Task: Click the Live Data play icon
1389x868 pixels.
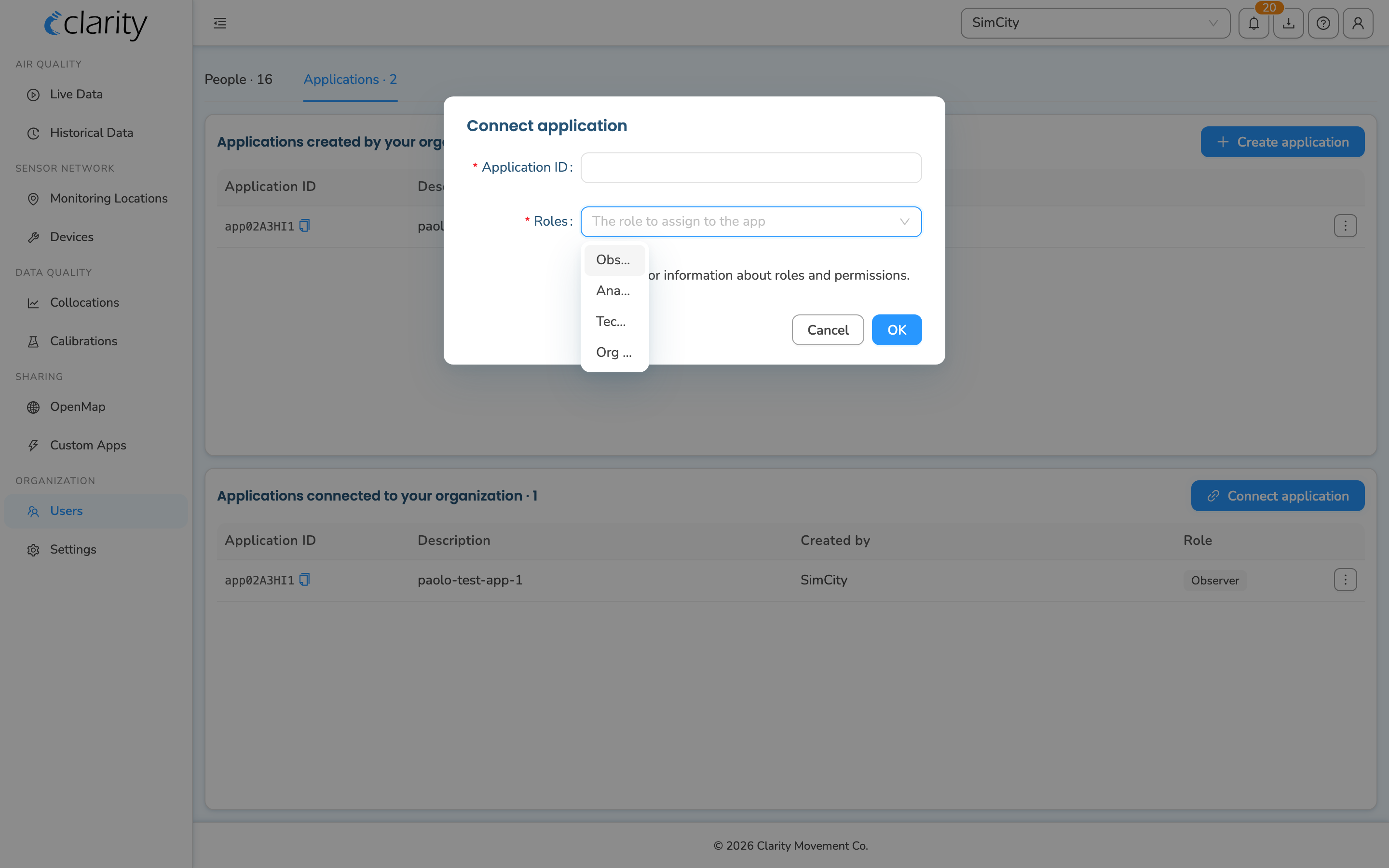Action: (x=33, y=95)
